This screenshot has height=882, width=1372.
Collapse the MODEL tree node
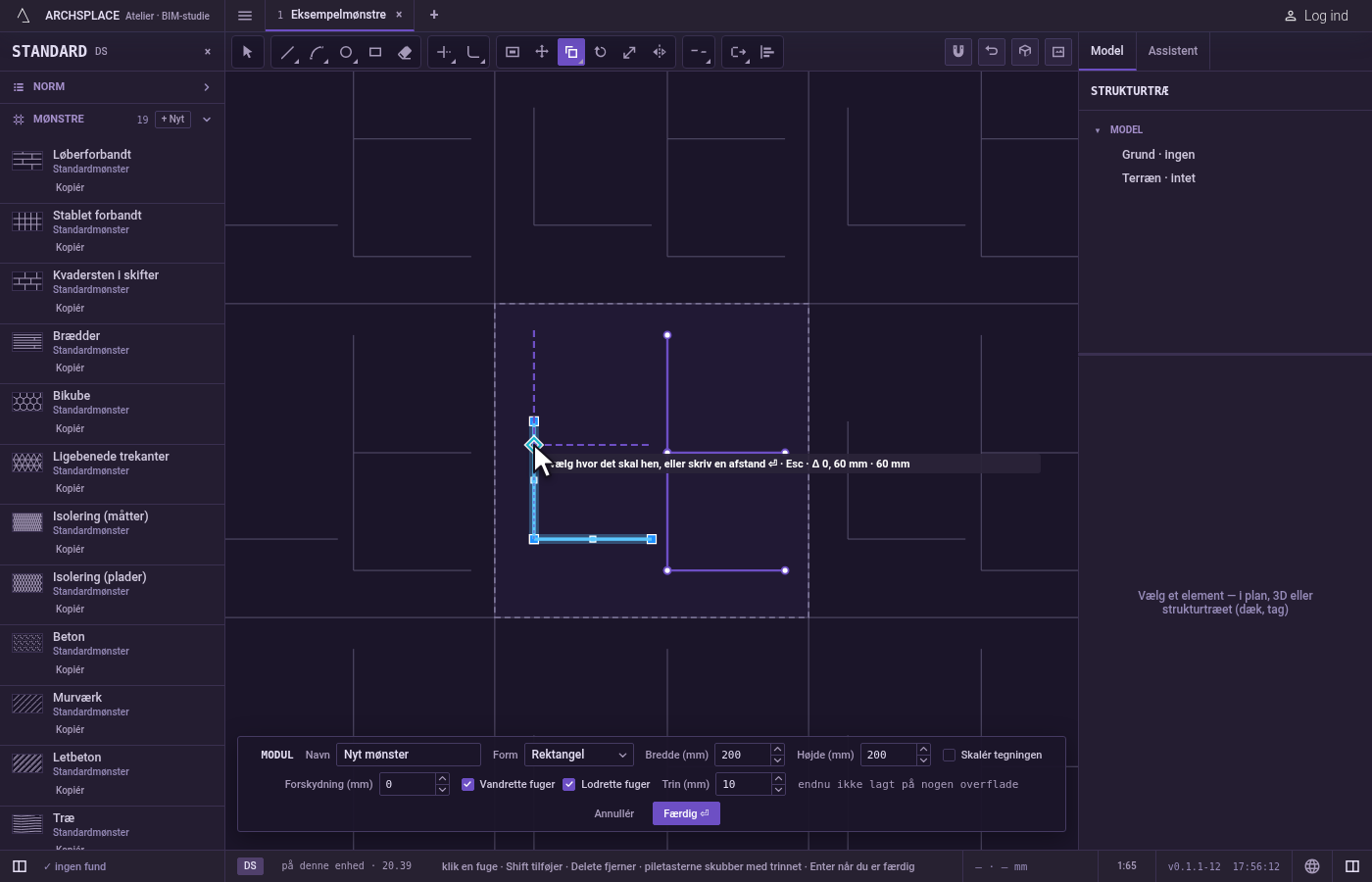click(1098, 129)
